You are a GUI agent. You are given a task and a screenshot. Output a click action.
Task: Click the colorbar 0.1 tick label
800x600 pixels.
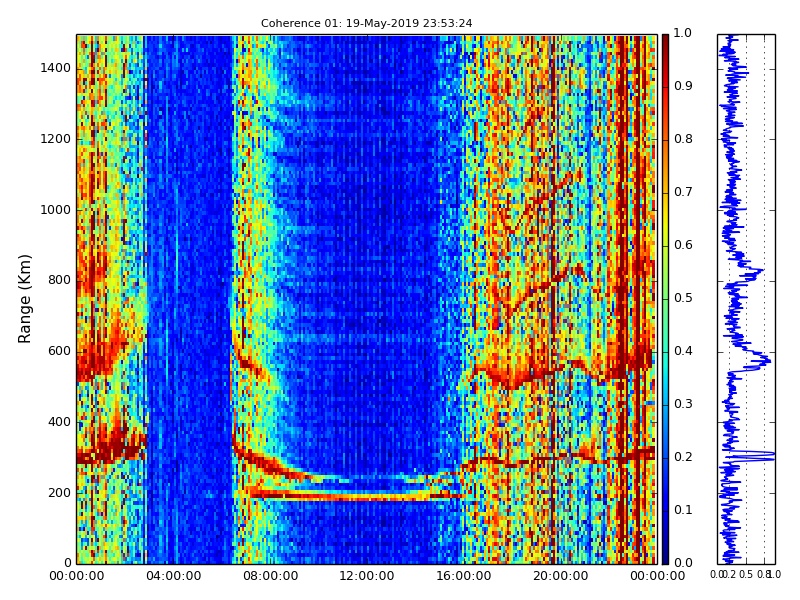[683, 510]
